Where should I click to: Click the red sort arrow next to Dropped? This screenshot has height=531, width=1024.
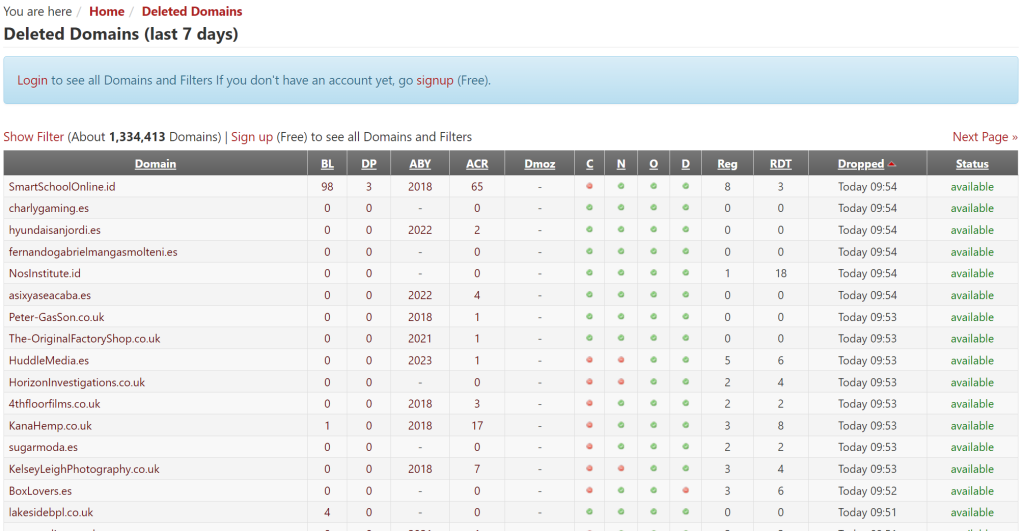click(892, 164)
